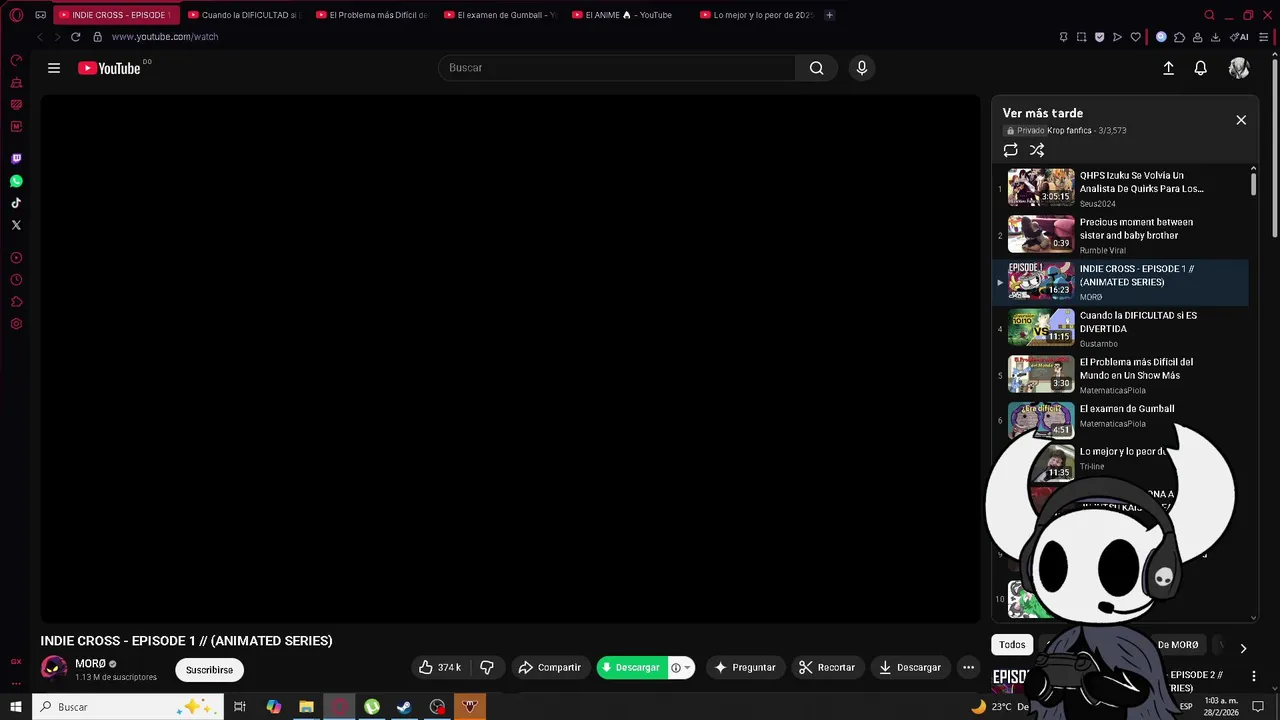Click in the Buscar YouTube search field
Screen dimensions: 1280x720
pos(617,68)
